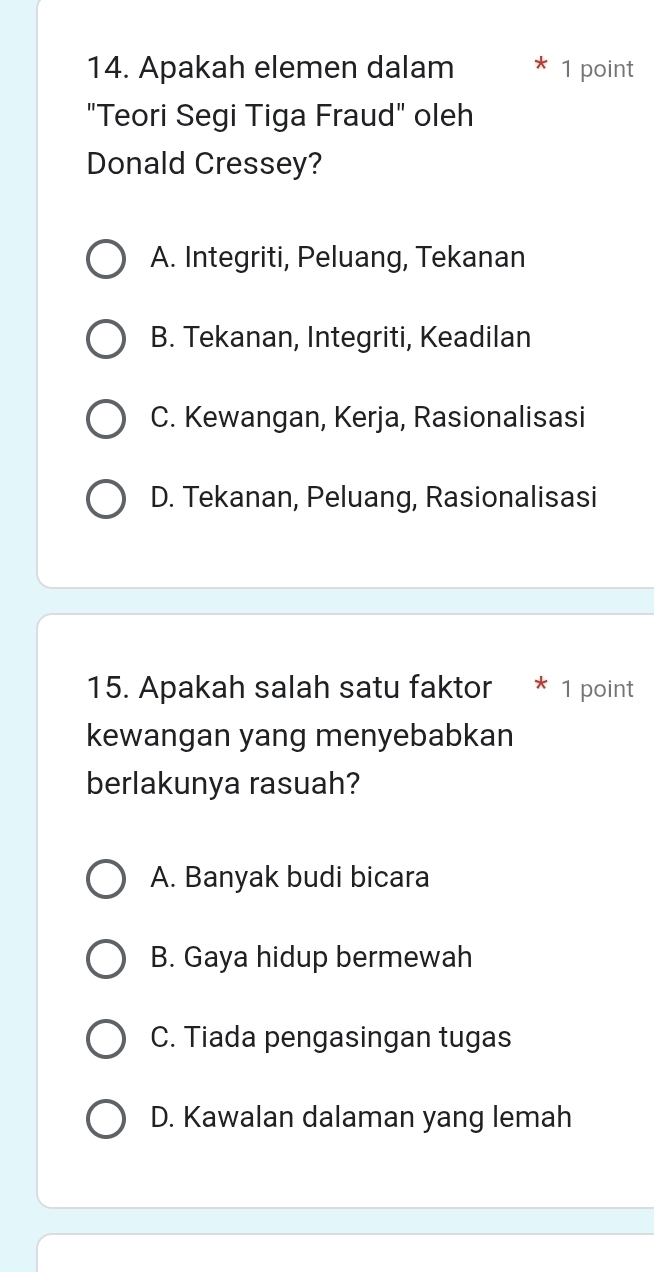Click the text label 'B. Tekanan, Integriti, Keadilan'

[x=340, y=338]
